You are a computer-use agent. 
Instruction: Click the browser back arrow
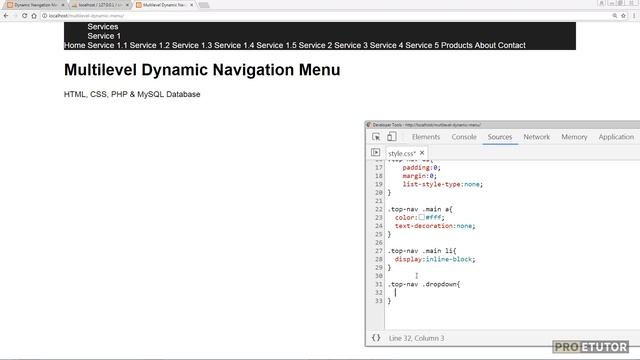pos(6,16)
